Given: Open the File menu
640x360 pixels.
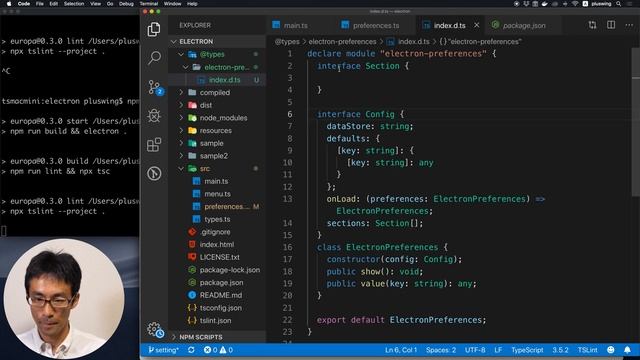Looking at the screenshot, I should tap(40, 4).
